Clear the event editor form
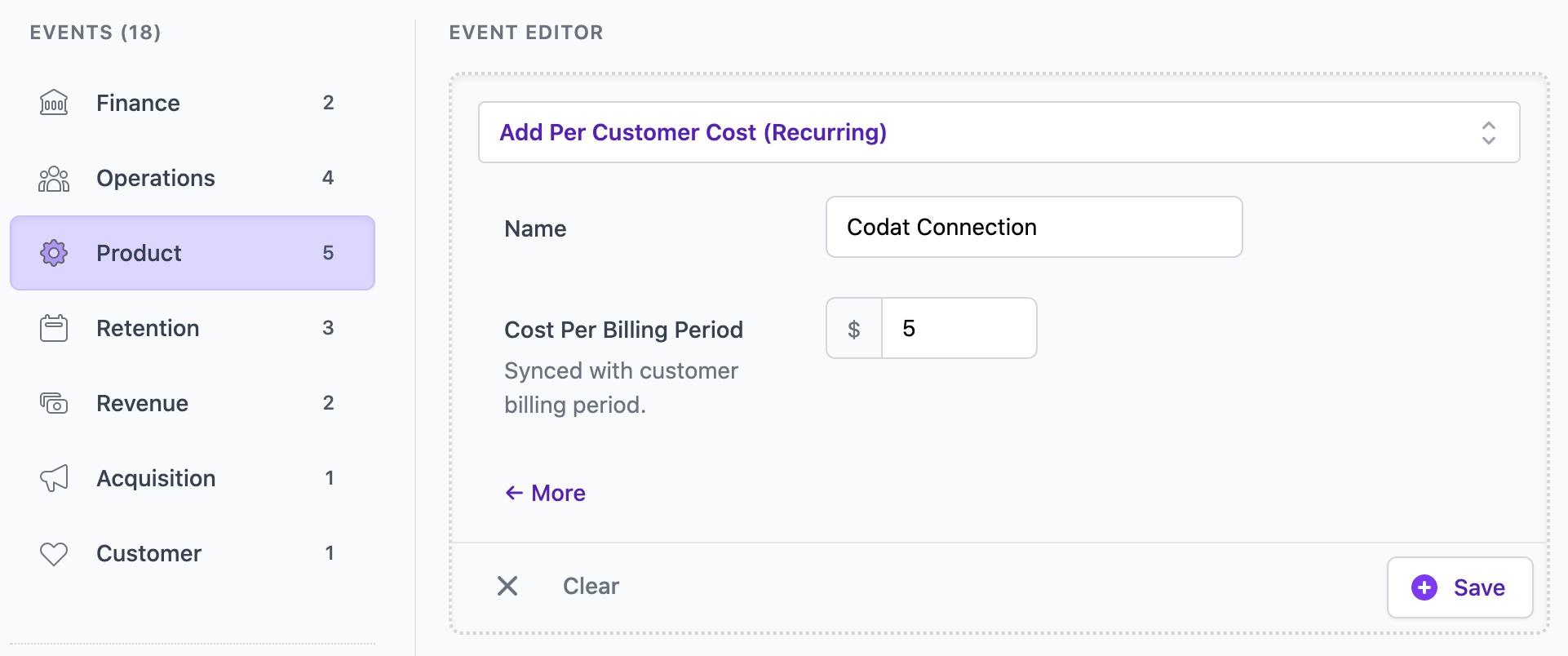The width and height of the screenshot is (1568, 656). pyautogui.click(x=591, y=586)
